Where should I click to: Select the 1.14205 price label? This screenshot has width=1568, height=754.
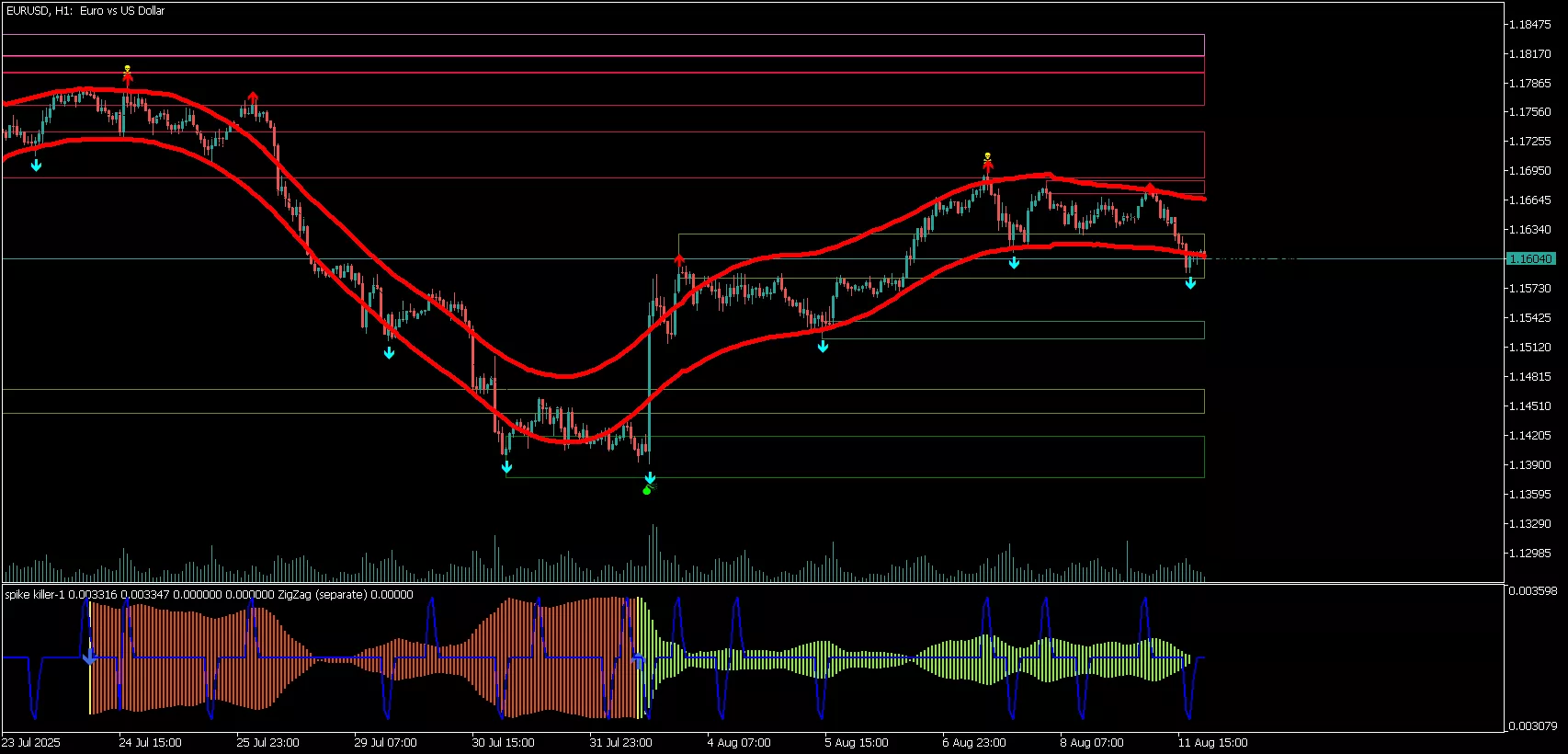point(1530,436)
